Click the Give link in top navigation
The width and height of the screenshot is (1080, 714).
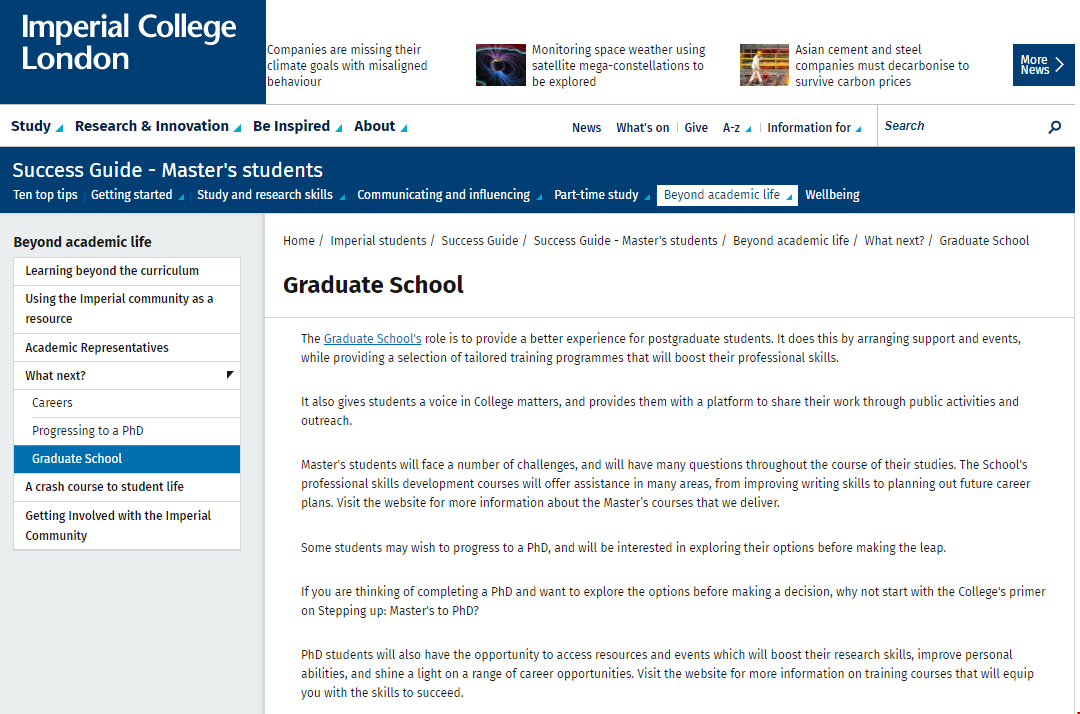tap(696, 128)
